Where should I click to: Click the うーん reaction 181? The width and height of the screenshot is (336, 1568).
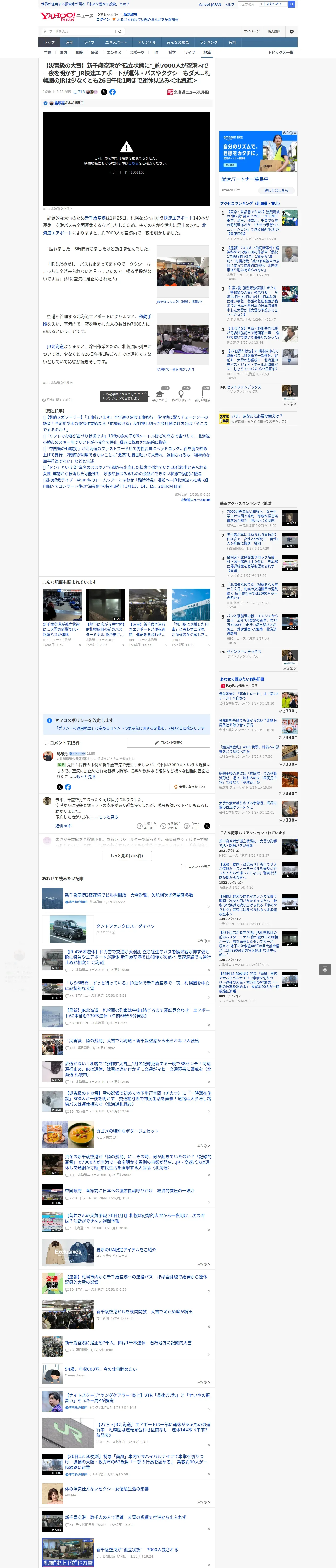pyautogui.click(x=192, y=826)
